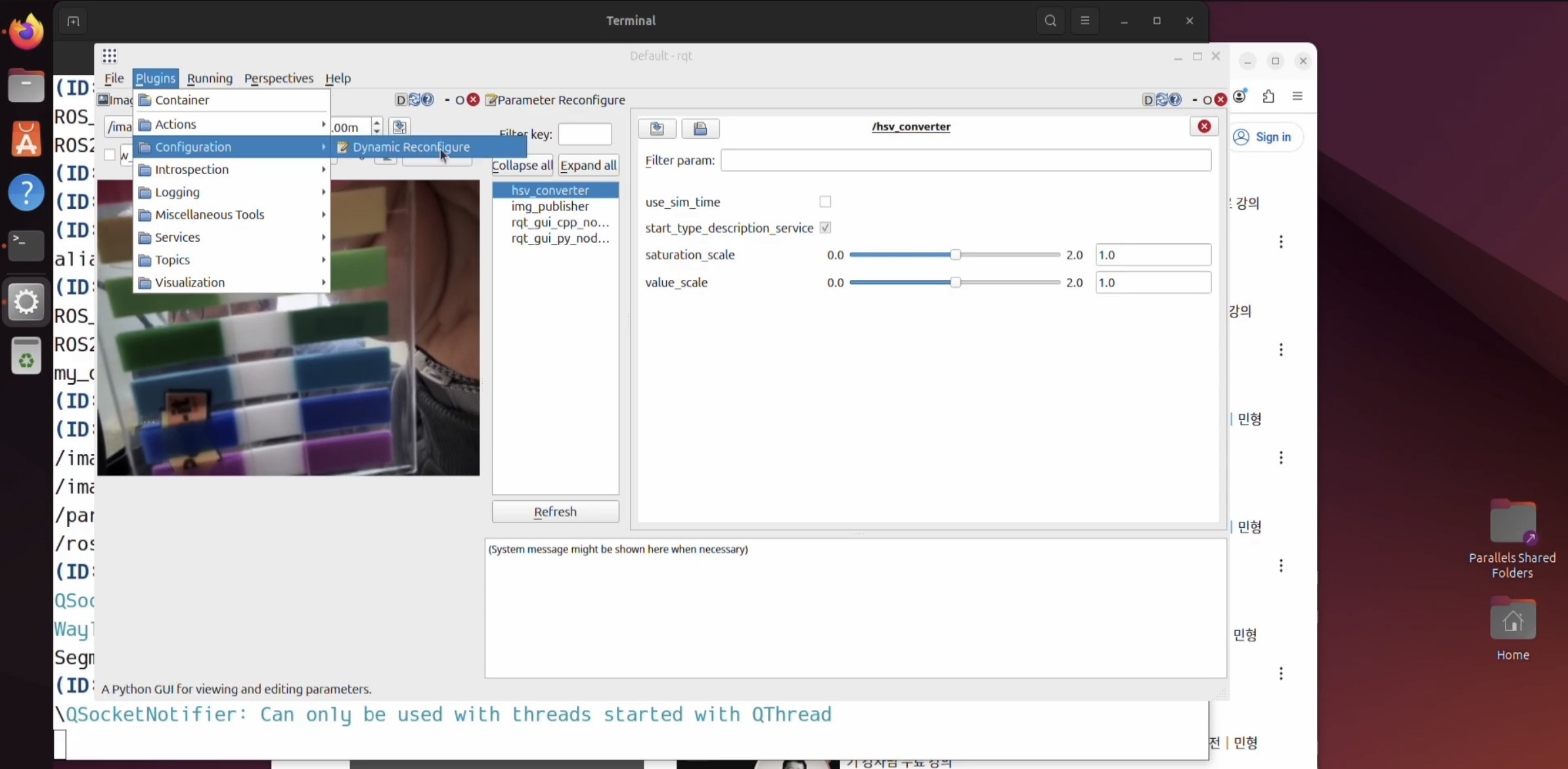Save image icon in Image View toolbar
Viewport: 1568px width, 769px height.
[399, 127]
